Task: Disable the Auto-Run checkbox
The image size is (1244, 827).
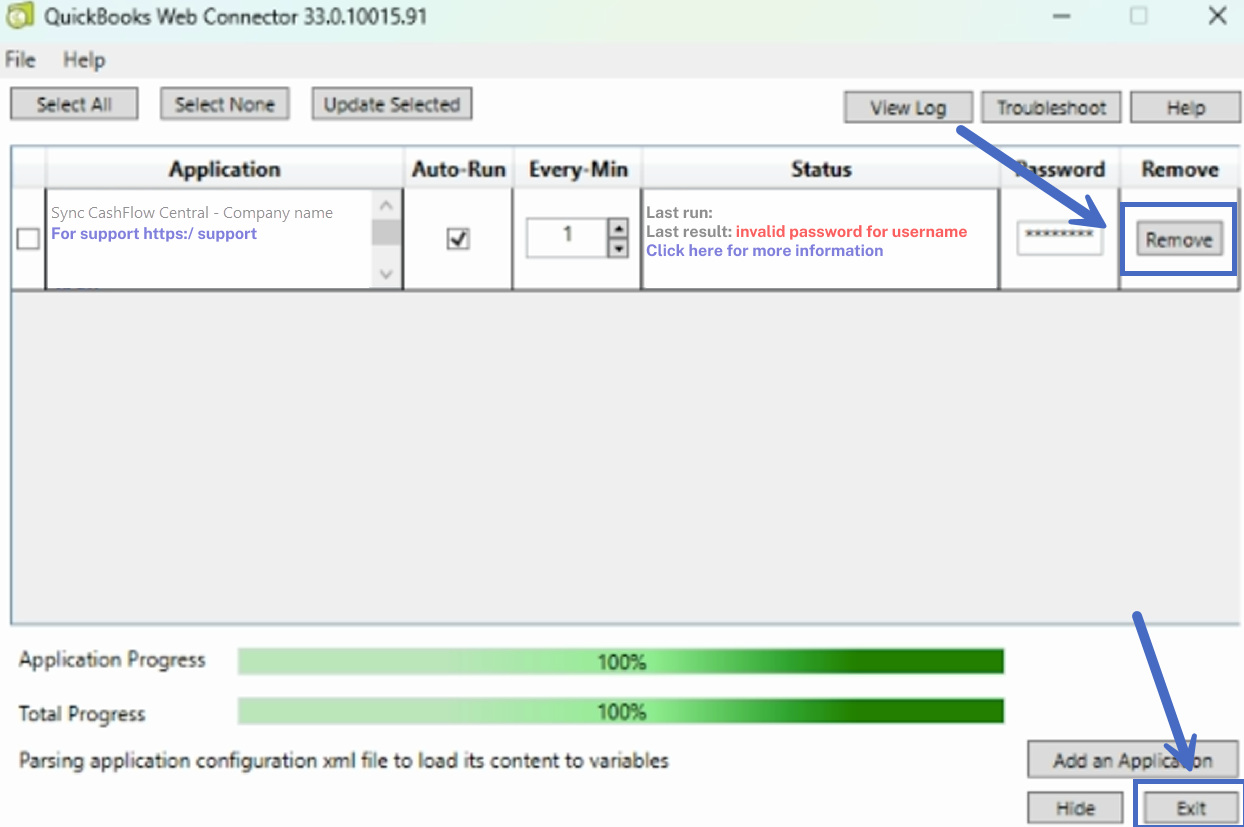Action: click(458, 239)
